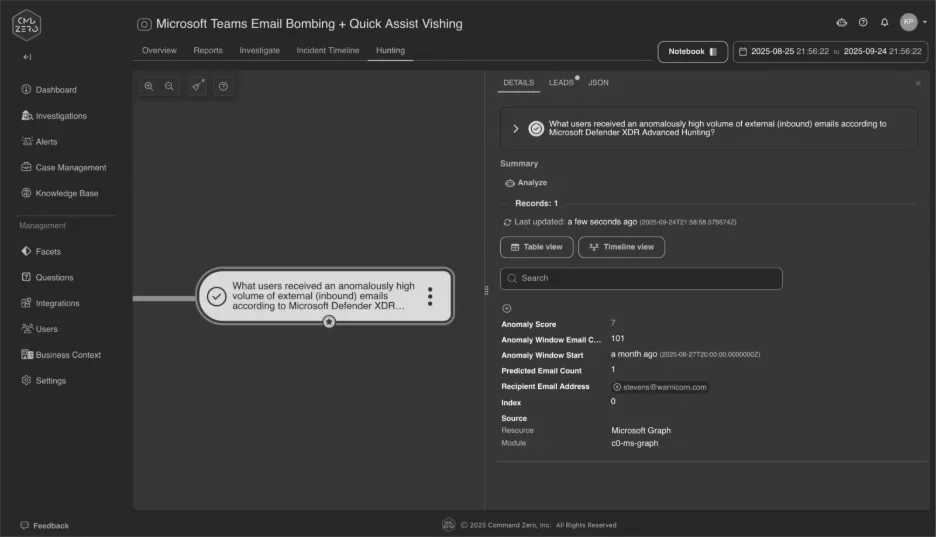Open Alerts in the sidebar

[x=39, y=141]
